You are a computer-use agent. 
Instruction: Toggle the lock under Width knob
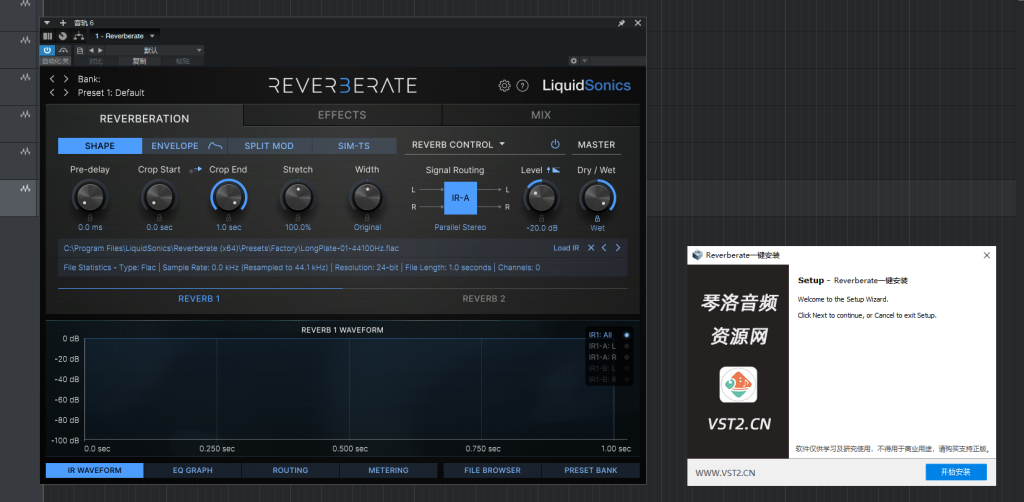[x=367, y=217]
